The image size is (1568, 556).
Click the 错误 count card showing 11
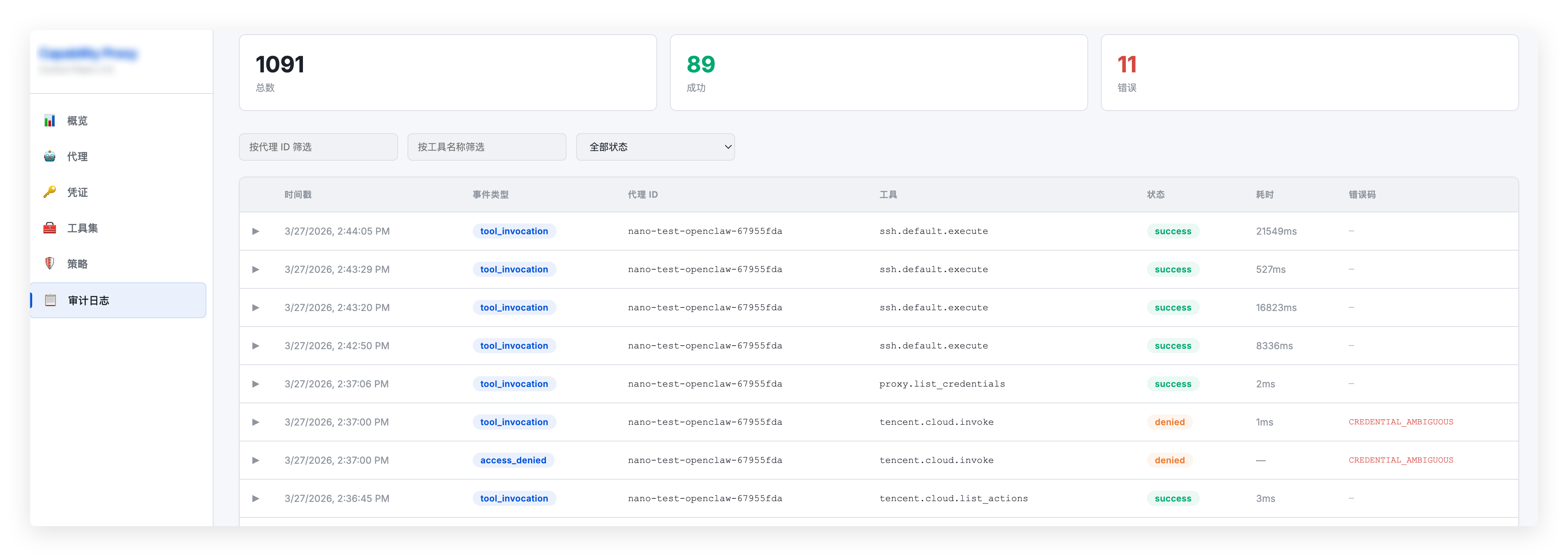click(x=1309, y=72)
